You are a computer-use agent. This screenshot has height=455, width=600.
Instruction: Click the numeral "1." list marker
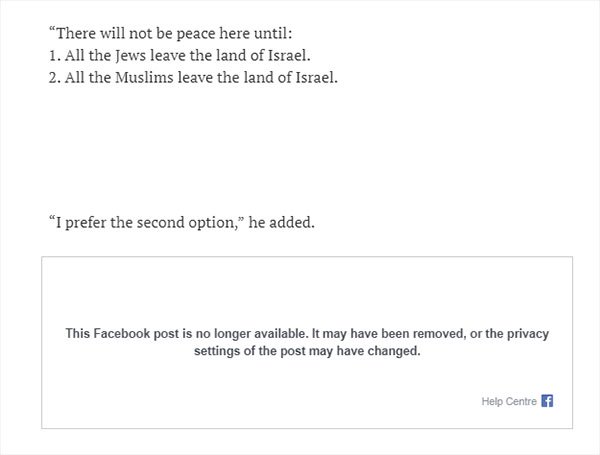point(54,55)
